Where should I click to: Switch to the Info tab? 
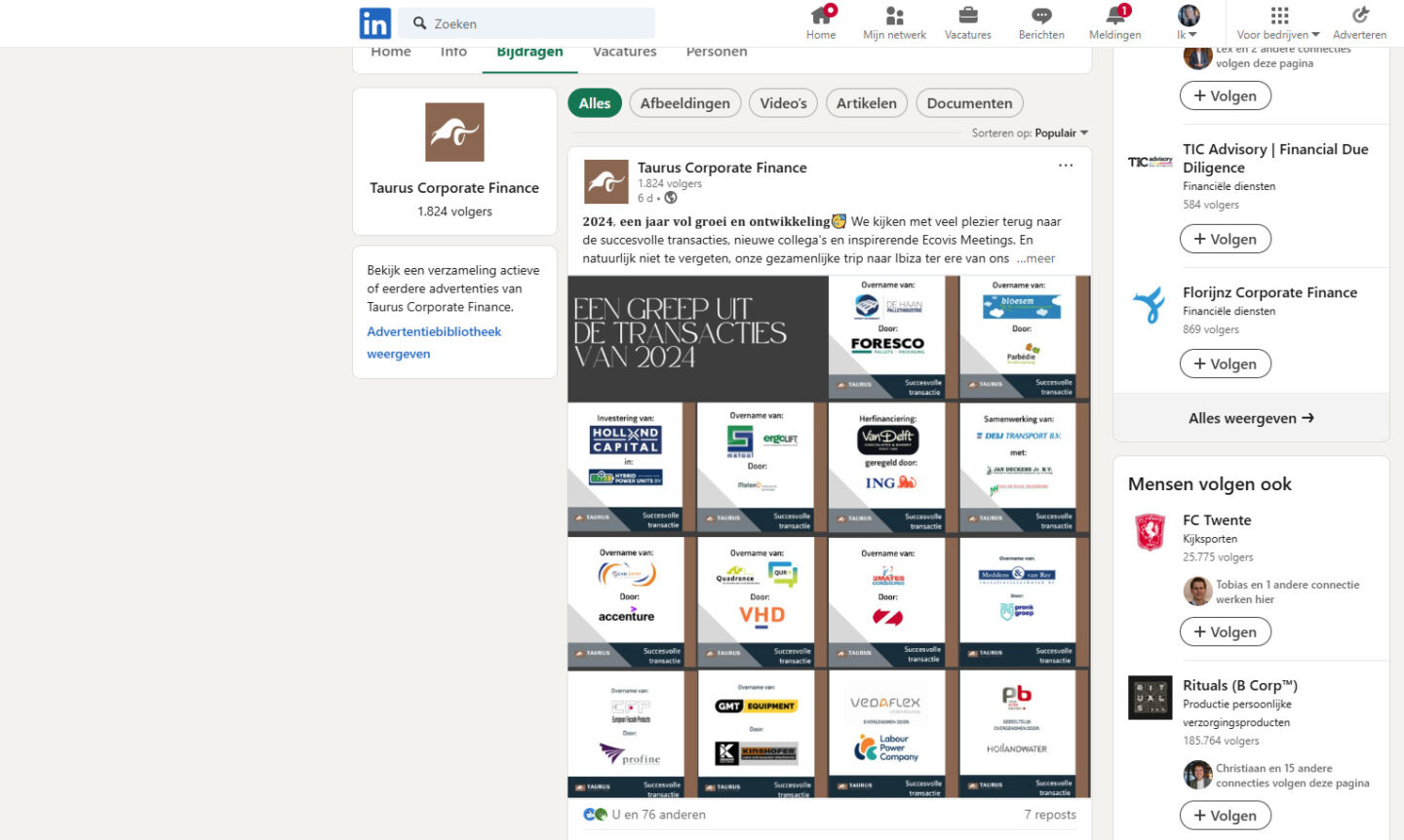(453, 54)
